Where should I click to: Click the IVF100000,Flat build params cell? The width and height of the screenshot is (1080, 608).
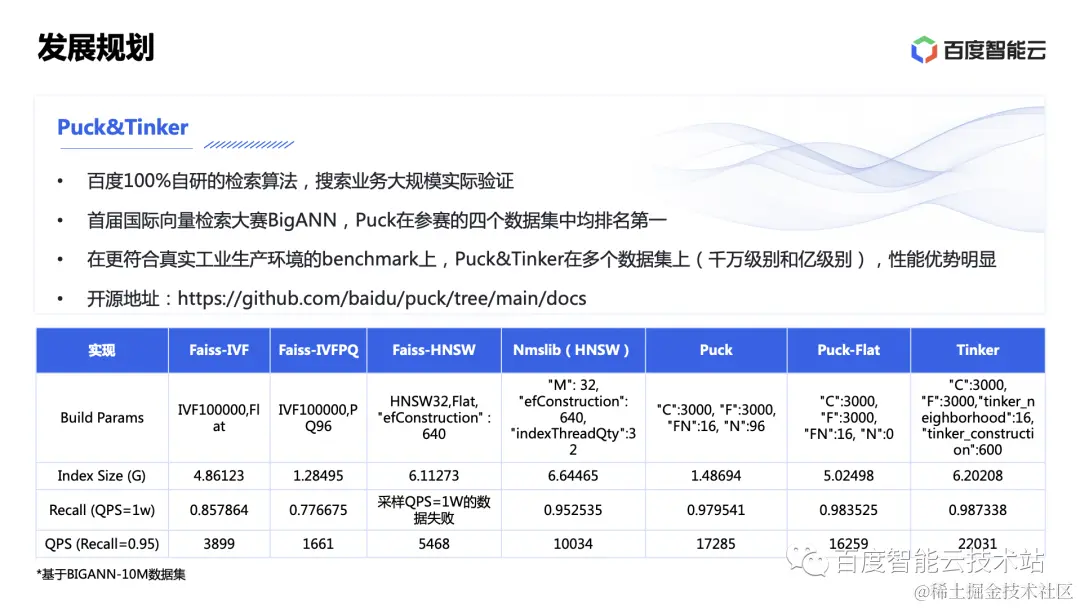[219, 418]
